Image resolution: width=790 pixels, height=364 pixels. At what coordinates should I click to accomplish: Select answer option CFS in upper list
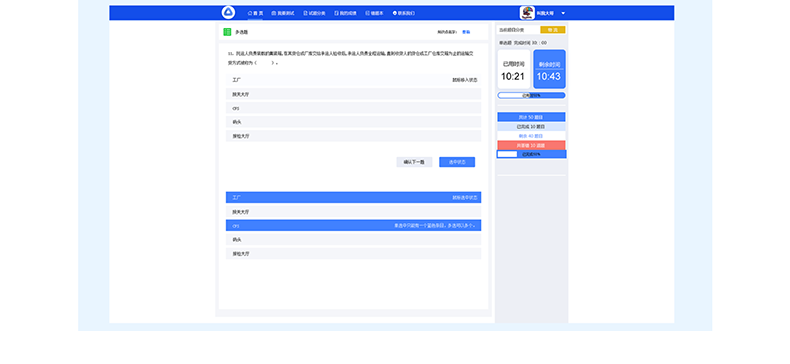pyautogui.click(x=353, y=108)
